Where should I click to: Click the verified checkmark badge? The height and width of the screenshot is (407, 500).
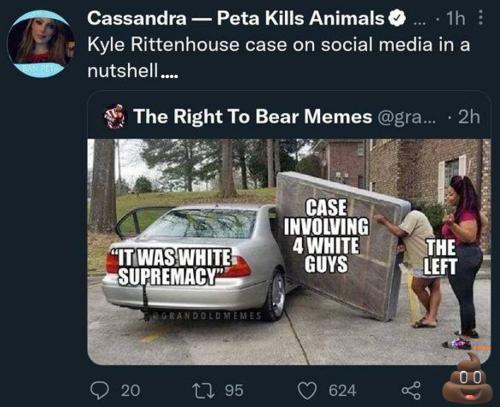(397, 18)
